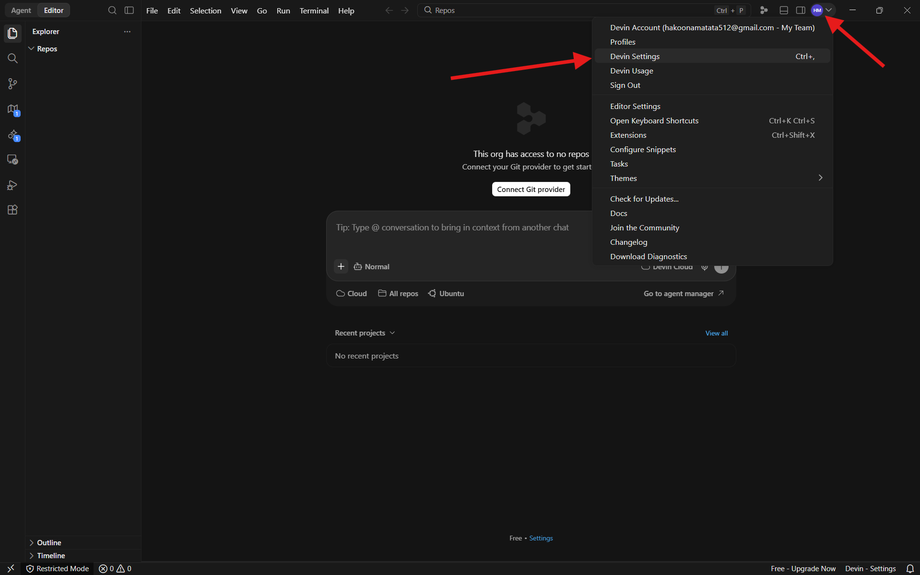Open the View menu

tap(239, 11)
